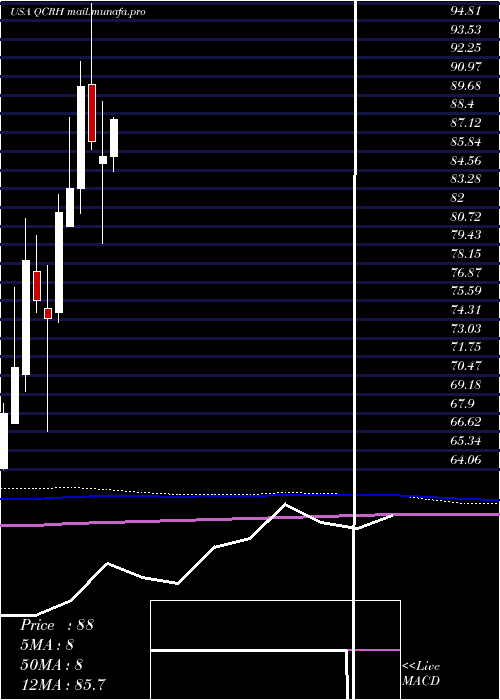Viewport: 500px width, 700px height.
Task: Click the 75.59 price axis label
Action: (x=466, y=291)
